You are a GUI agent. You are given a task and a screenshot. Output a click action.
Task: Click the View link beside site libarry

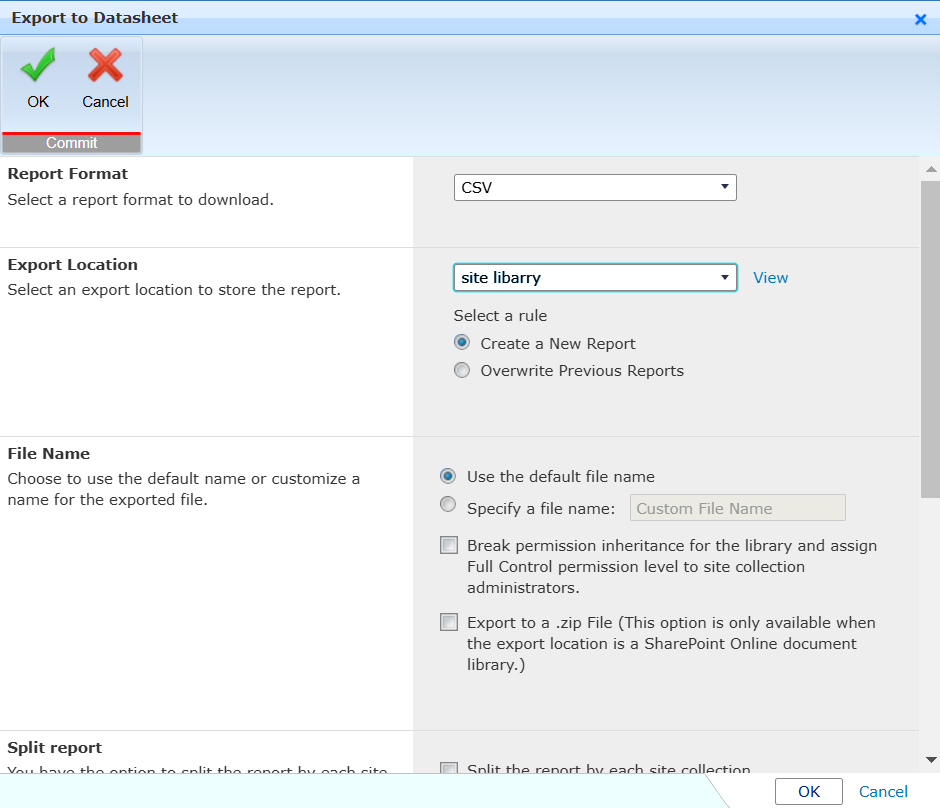[x=770, y=277]
